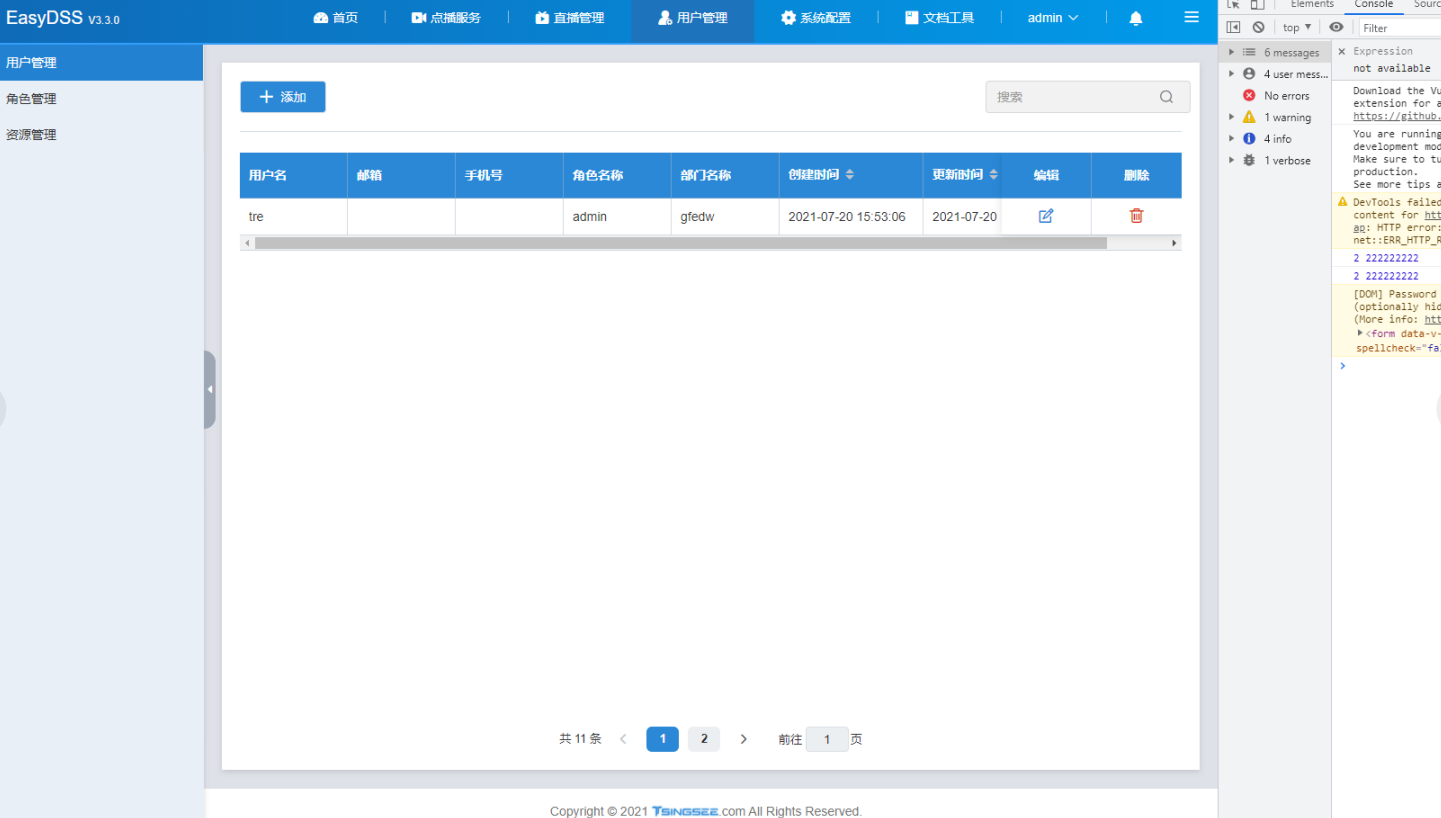This screenshot has height=818, width=1441.
Task: Click the next page arrow in pagination
Action: click(743, 739)
